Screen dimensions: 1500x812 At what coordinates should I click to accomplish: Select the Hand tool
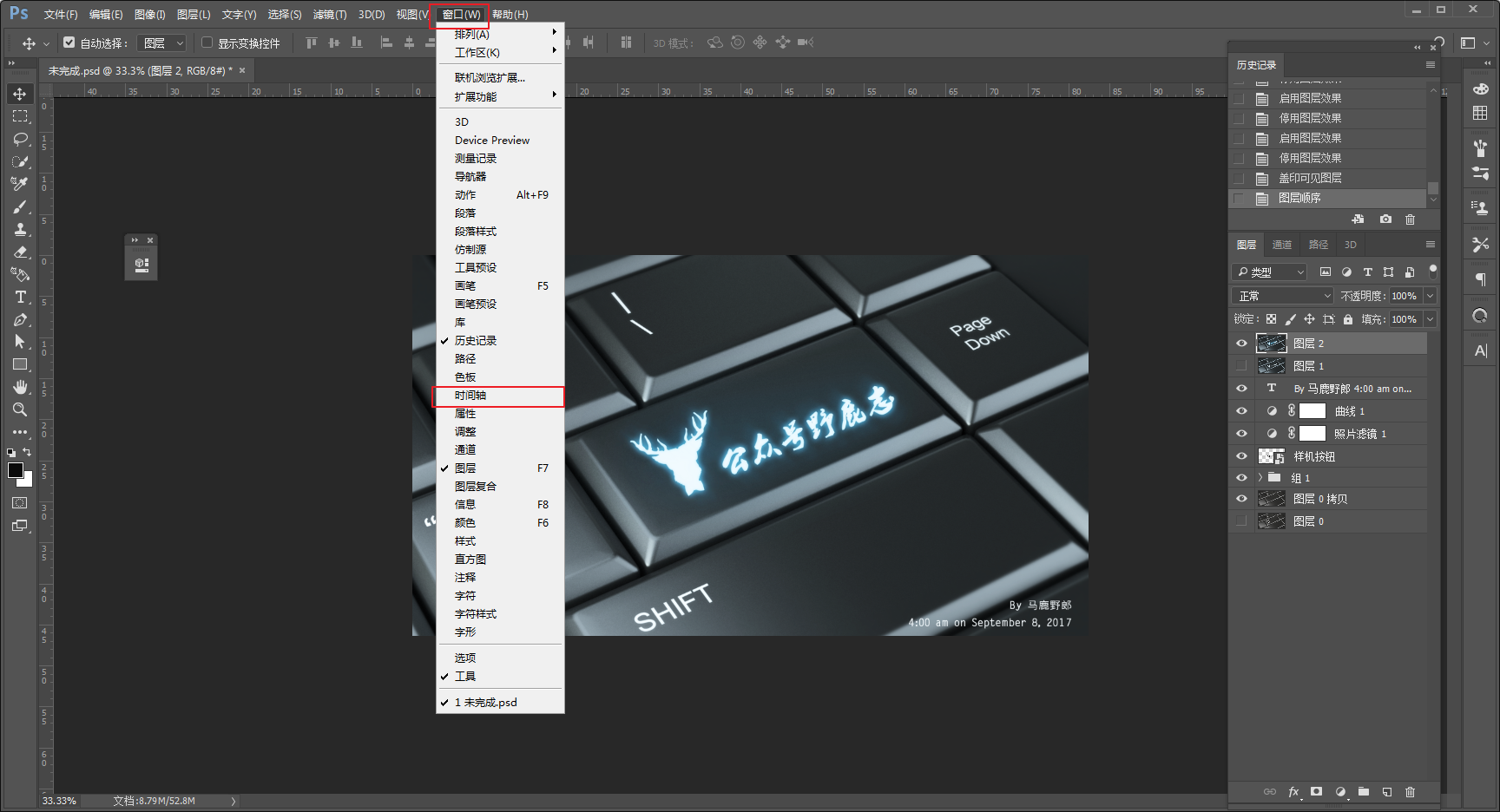[20, 387]
